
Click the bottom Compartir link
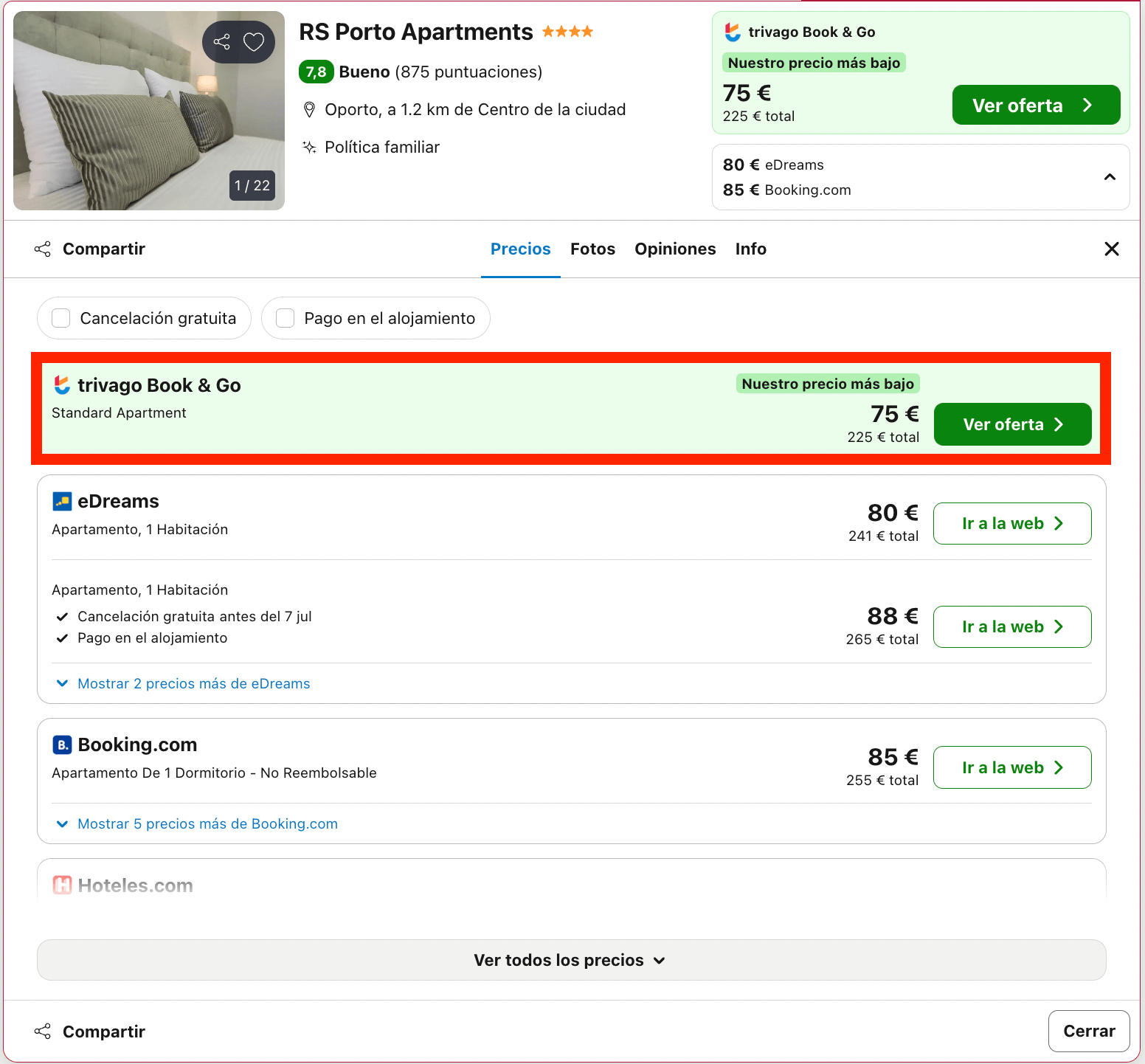tap(104, 1031)
